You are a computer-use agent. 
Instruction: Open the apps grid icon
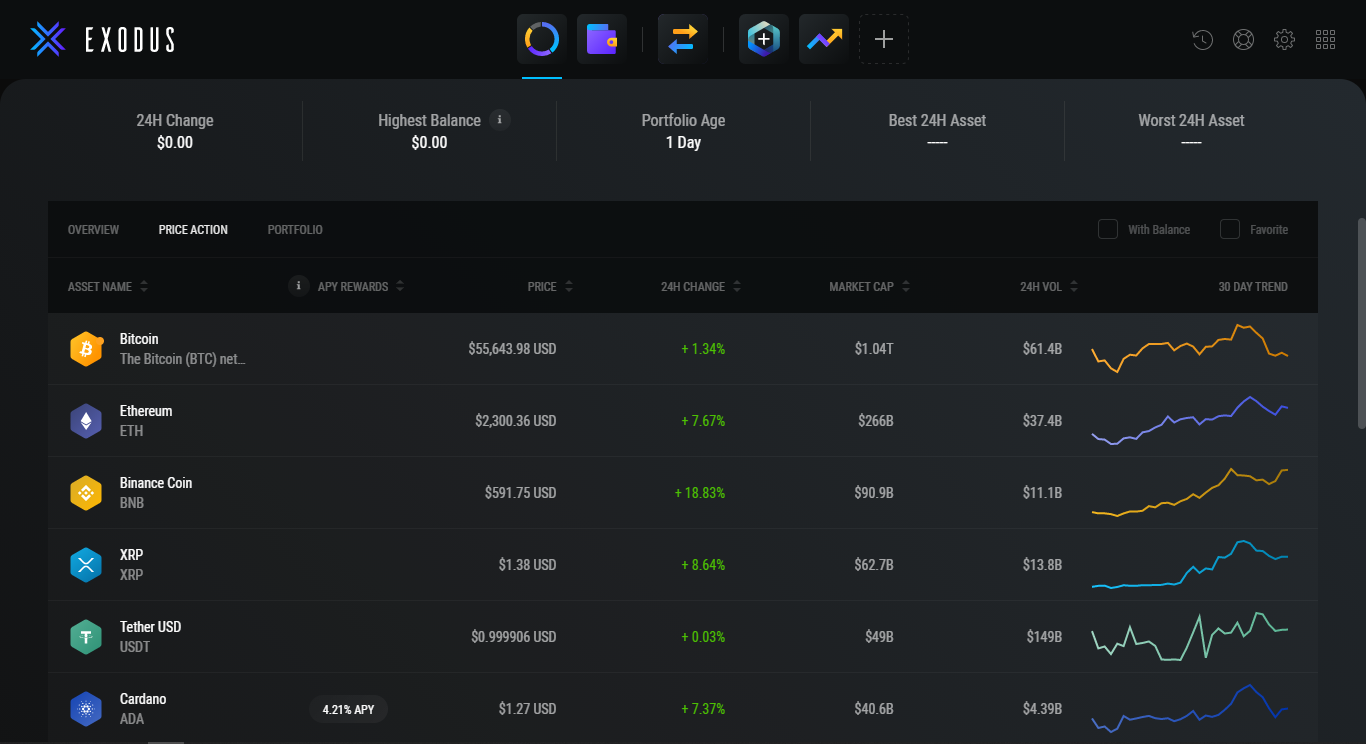click(1326, 40)
